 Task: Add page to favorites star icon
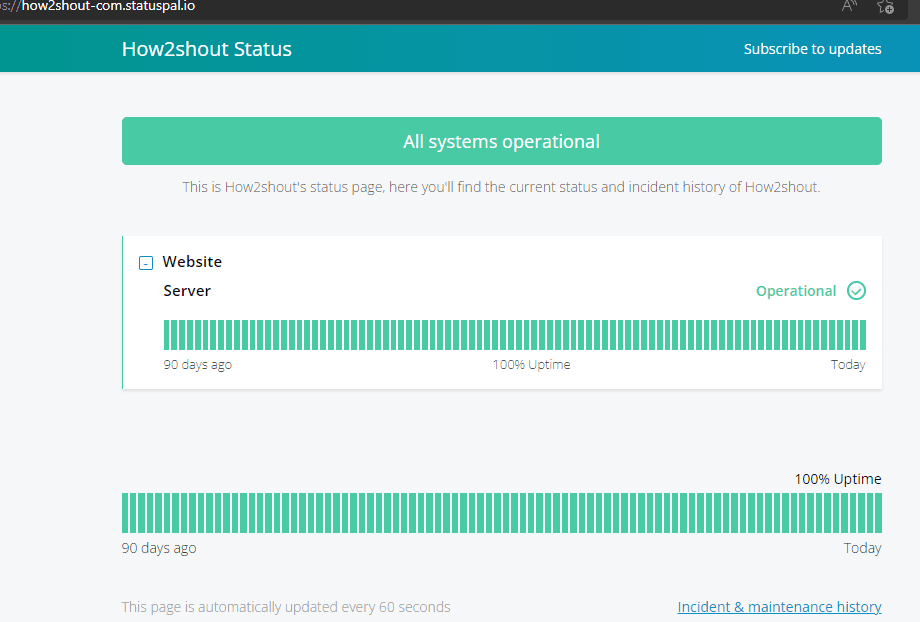(885, 6)
